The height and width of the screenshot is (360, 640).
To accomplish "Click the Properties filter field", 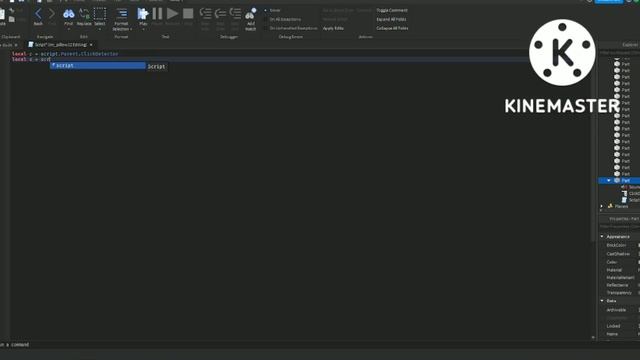I will pyautogui.click(x=619, y=226).
